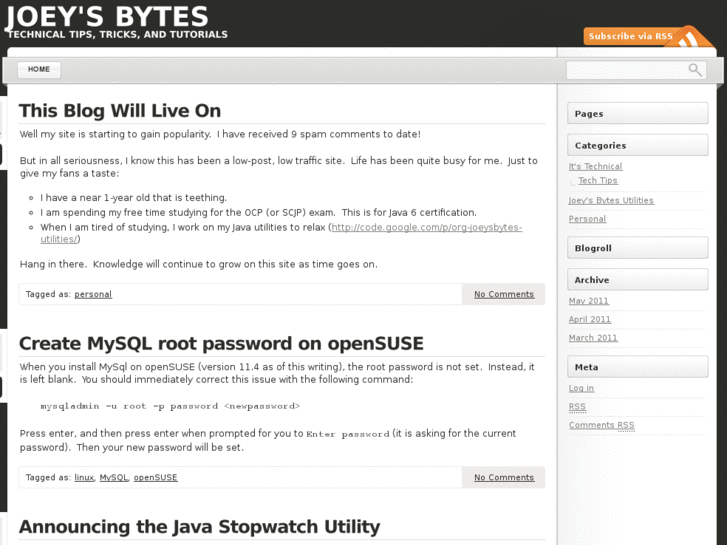Screen dimensions: 727x545
Task: Open the "It's Technical" category
Action: coord(595,166)
